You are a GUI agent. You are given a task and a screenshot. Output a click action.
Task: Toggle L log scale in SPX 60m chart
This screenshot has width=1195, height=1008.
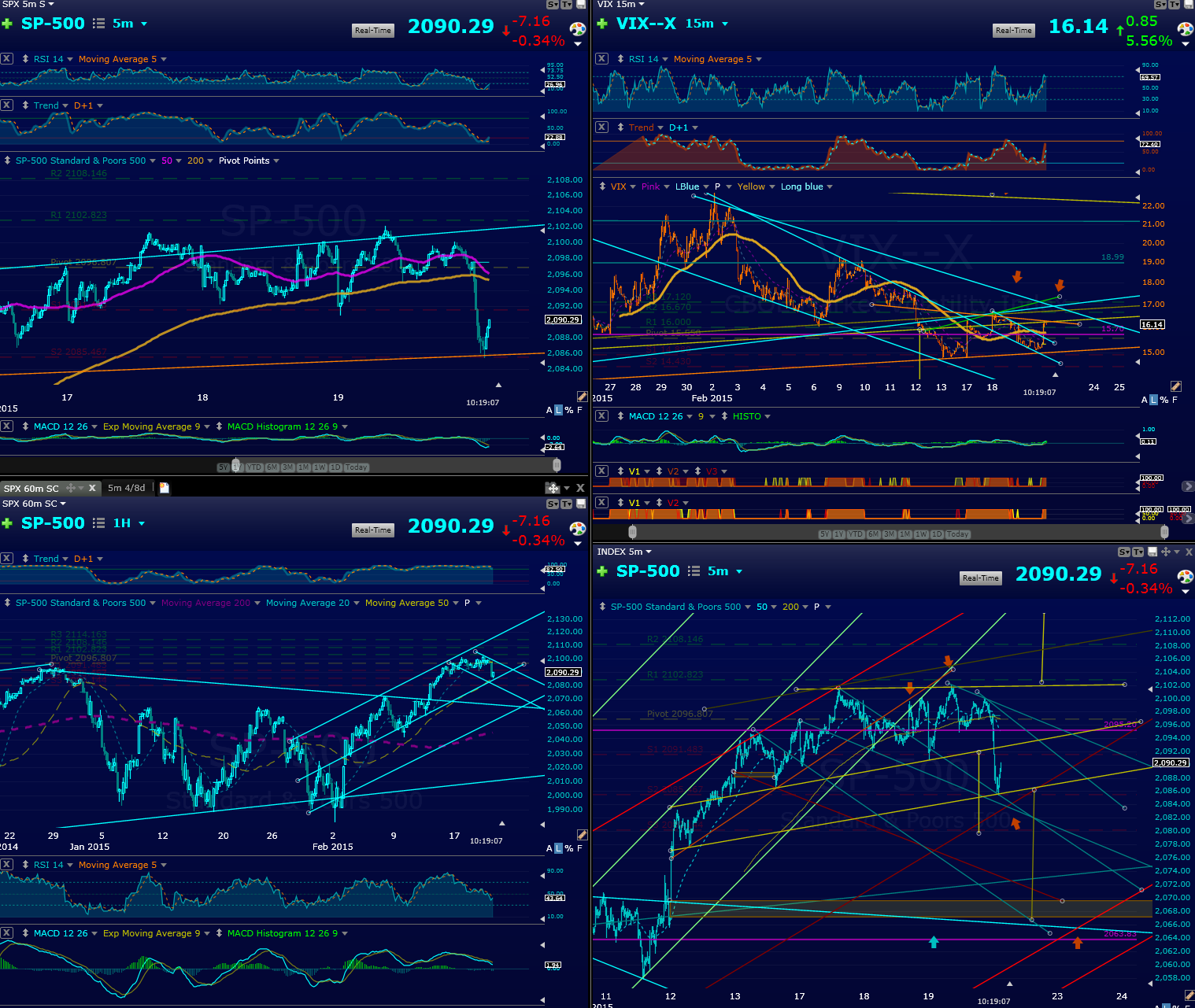click(559, 848)
